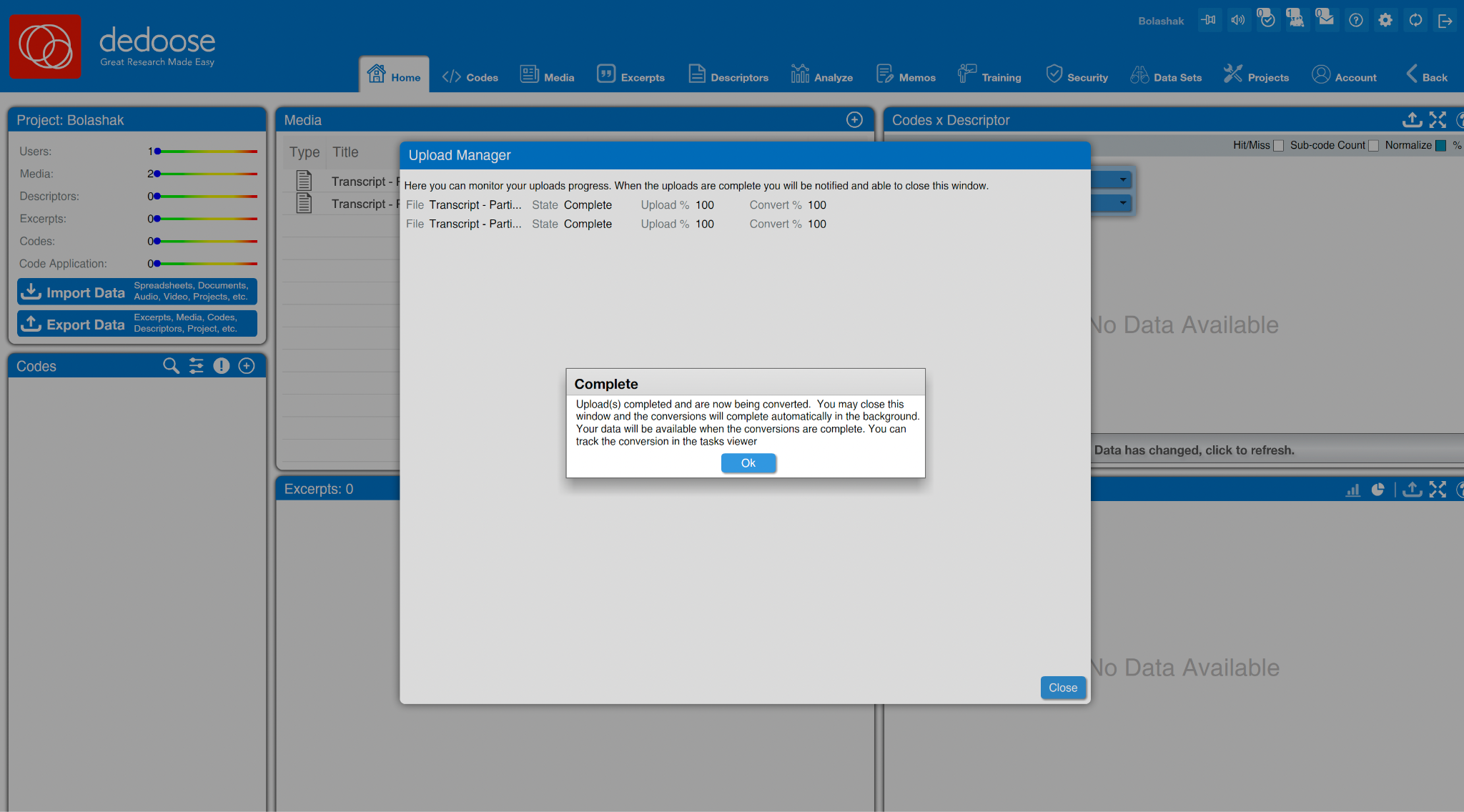This screenshot has height=812, width=1464.
Task: Click the Media count slider bar
Action: click(x=207, y=174)
